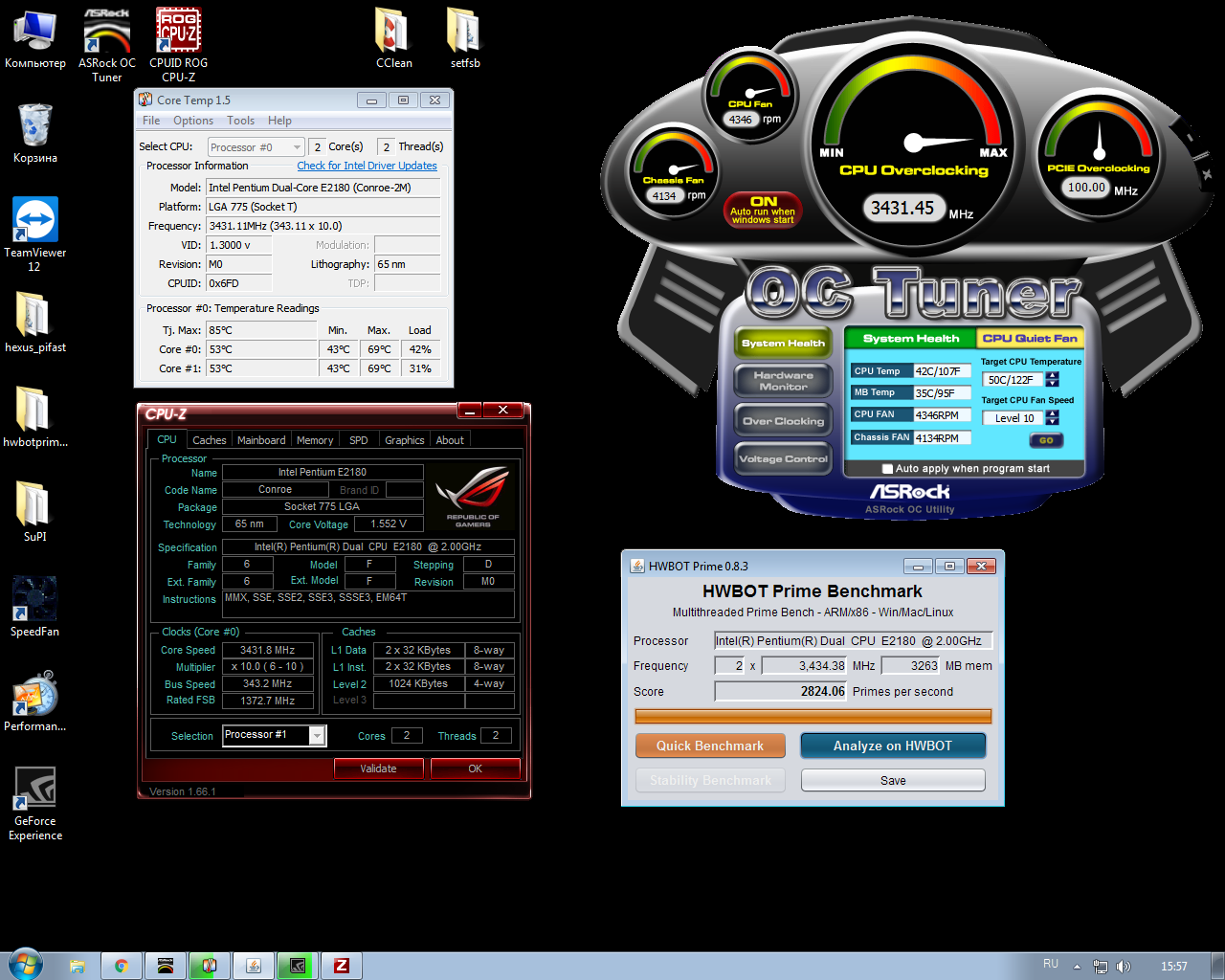Switch to CPU-Z About tab
Viewport: 1225px width, 980px height.
[x=450, y=440]
